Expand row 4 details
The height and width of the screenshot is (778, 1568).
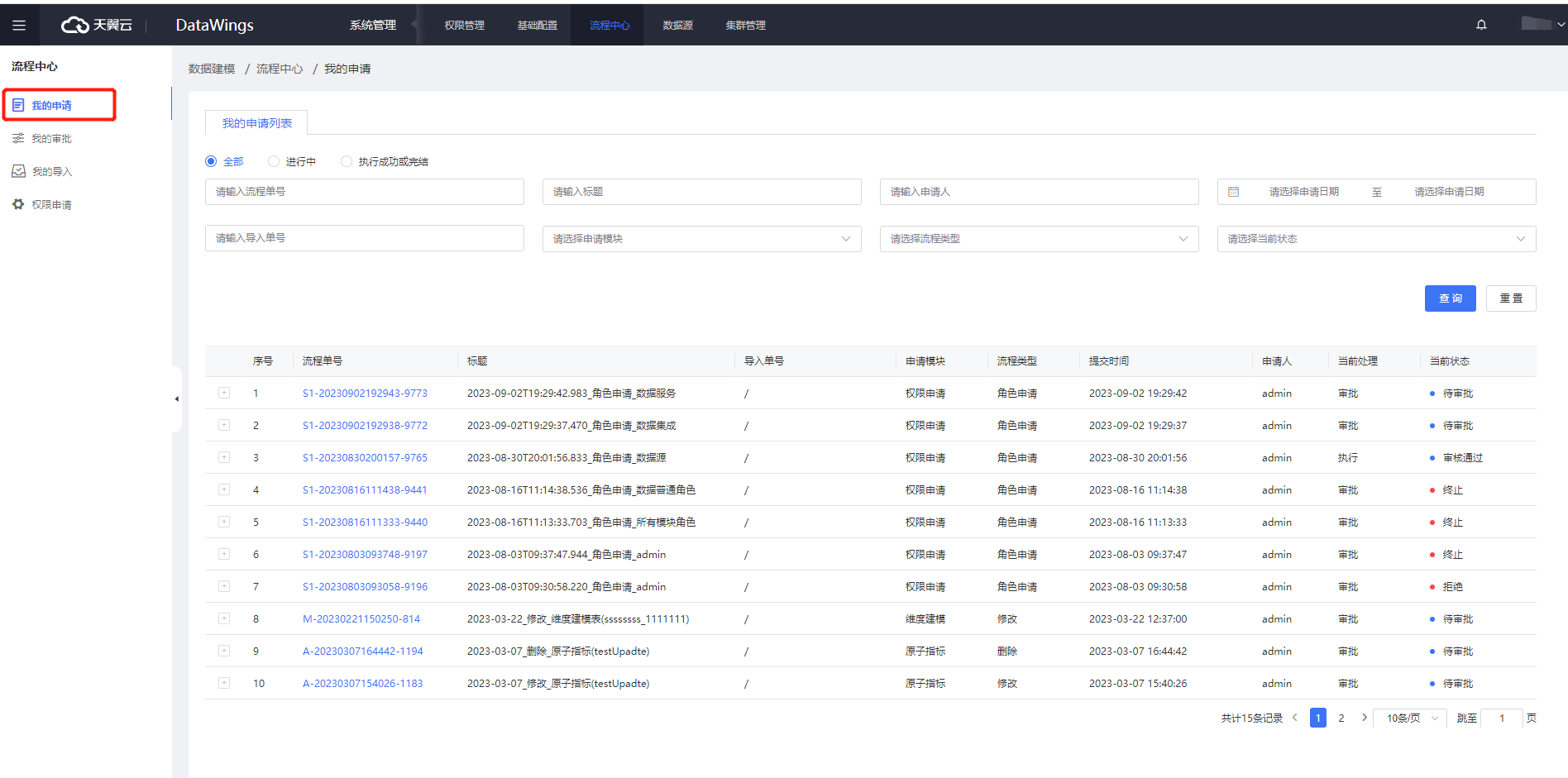click(224, 489)
